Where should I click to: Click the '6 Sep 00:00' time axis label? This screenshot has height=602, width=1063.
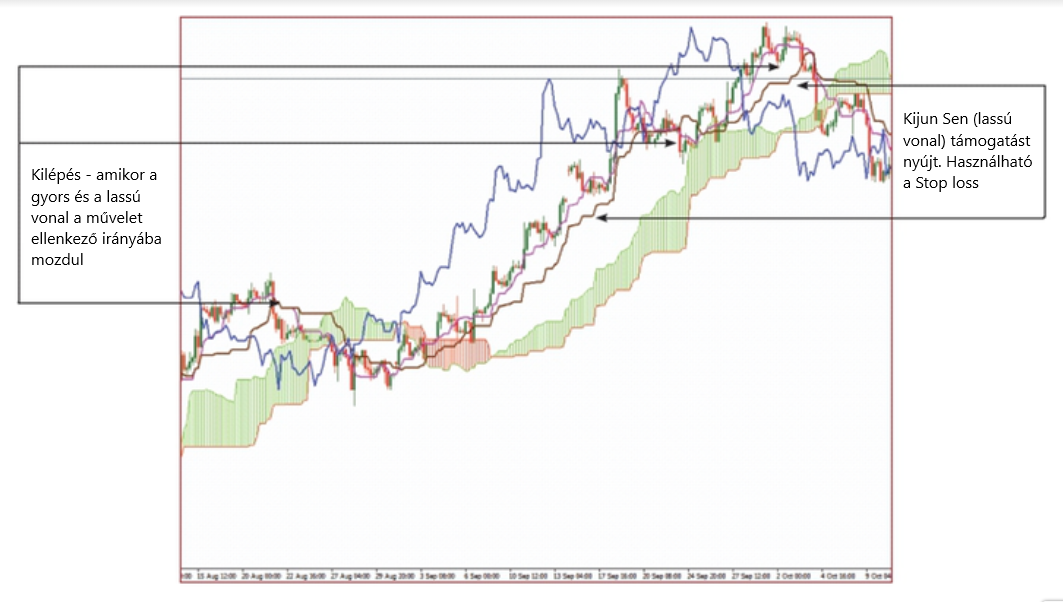point(482,576)
